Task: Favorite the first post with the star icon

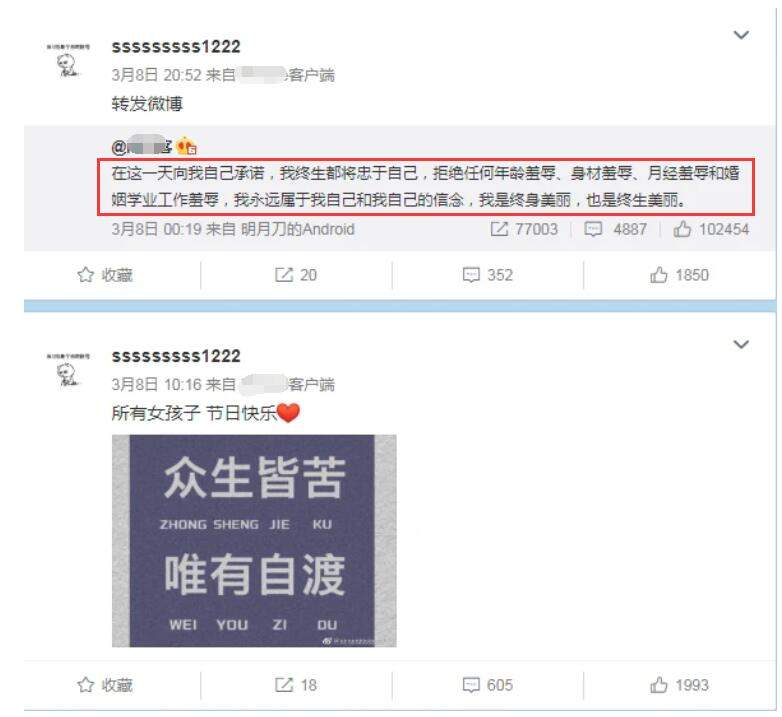Action: point(105,275)
